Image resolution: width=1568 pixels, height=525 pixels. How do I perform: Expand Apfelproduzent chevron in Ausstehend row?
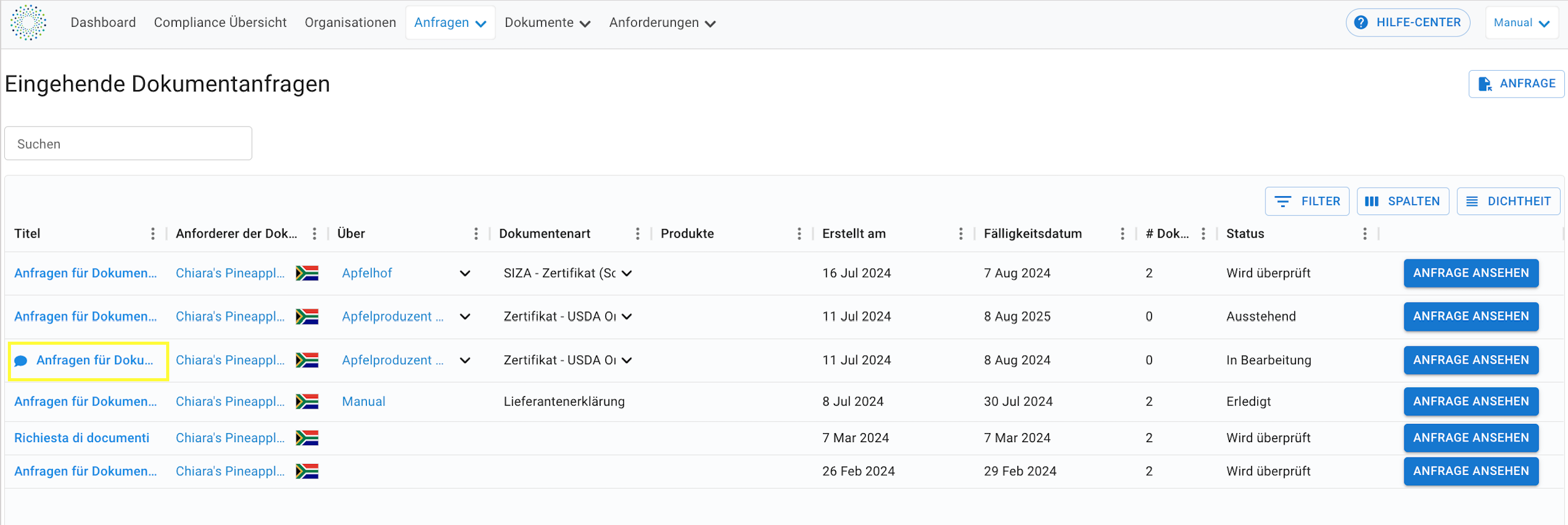465,317
